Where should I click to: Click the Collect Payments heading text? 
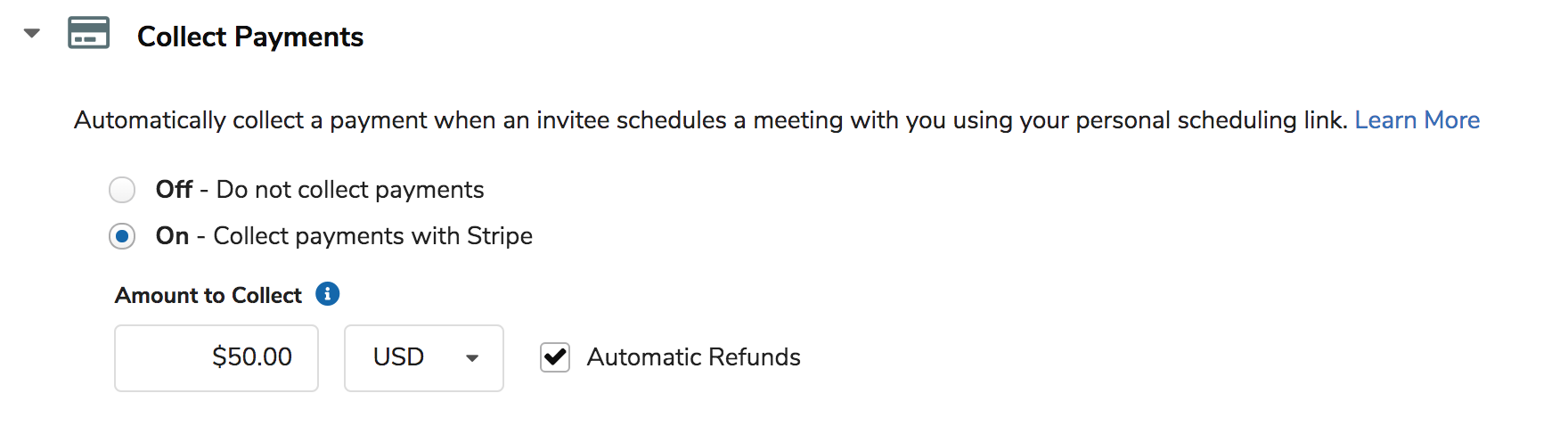click(x=250, y=37)
